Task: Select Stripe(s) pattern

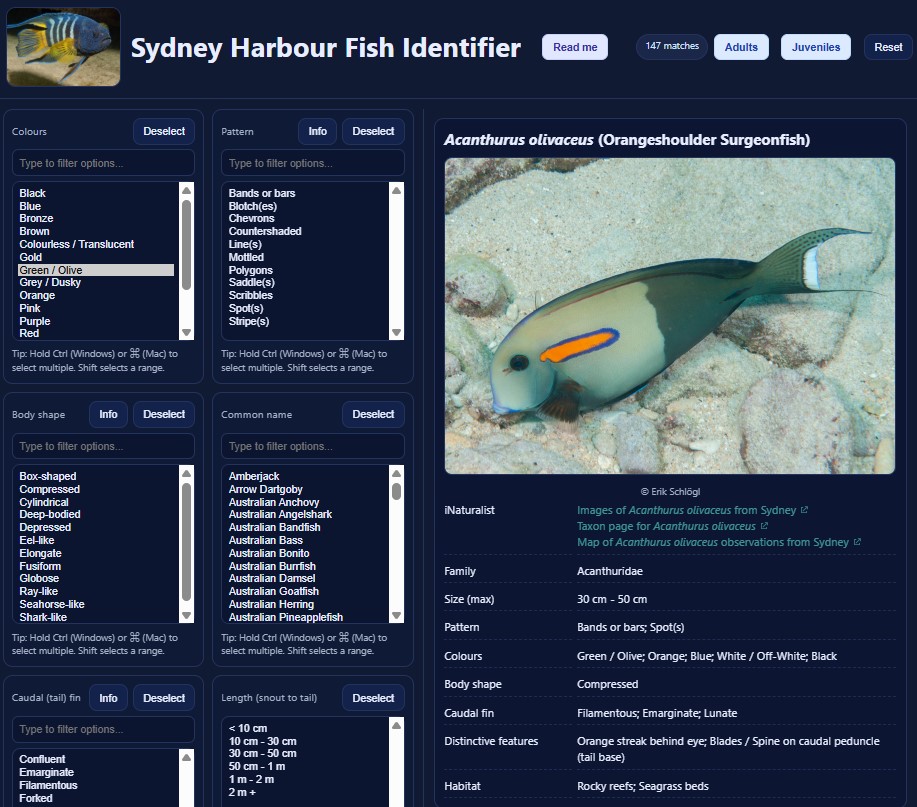Action: click(x=306, y=321)
